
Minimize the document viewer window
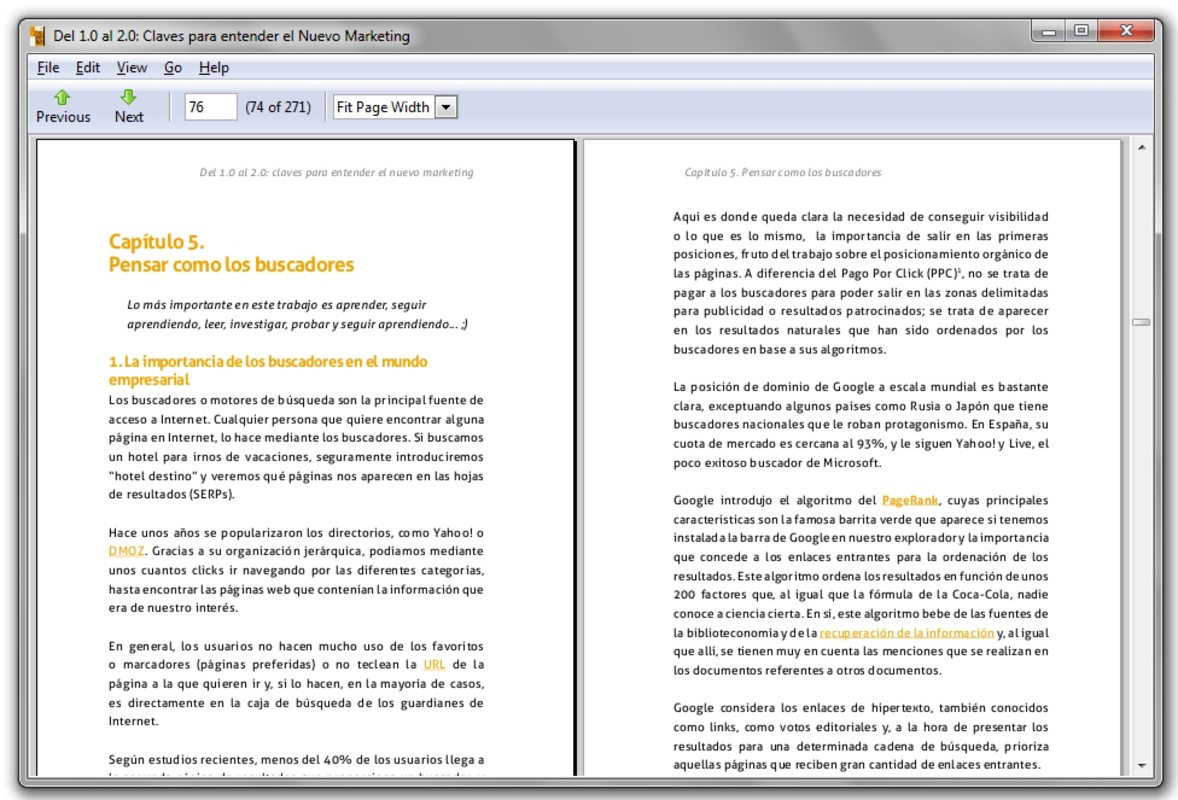coord(1049,32)
